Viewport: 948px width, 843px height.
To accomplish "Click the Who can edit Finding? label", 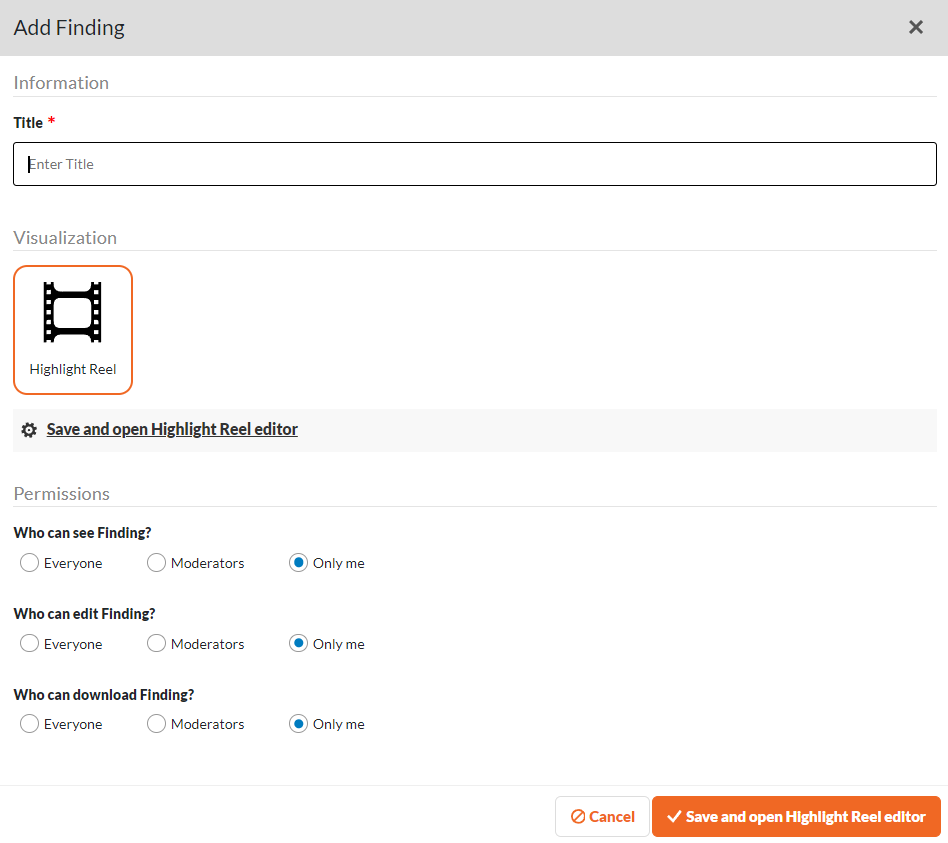I will 84,614.
